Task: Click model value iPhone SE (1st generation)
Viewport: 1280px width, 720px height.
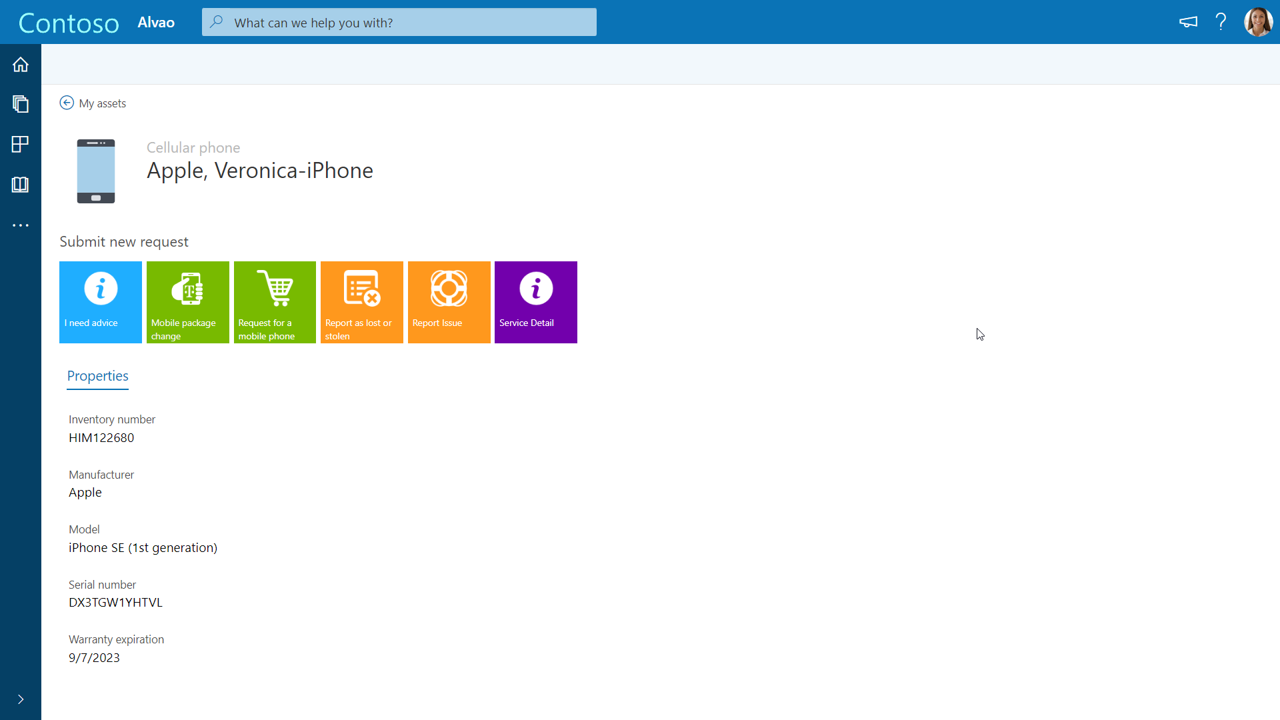Action: (x=143, y=548)
